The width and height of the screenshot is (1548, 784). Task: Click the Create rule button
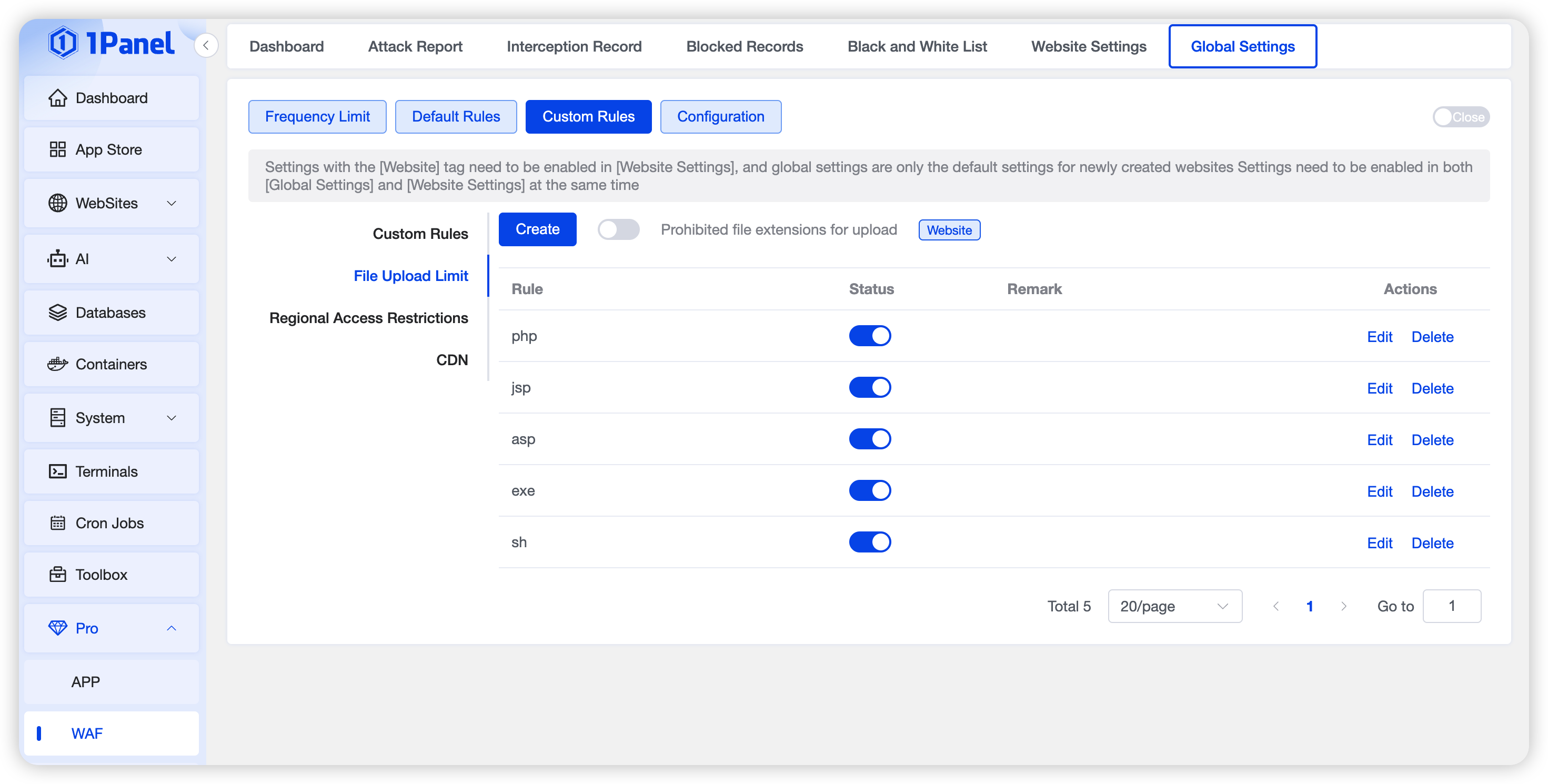point(537,229)
